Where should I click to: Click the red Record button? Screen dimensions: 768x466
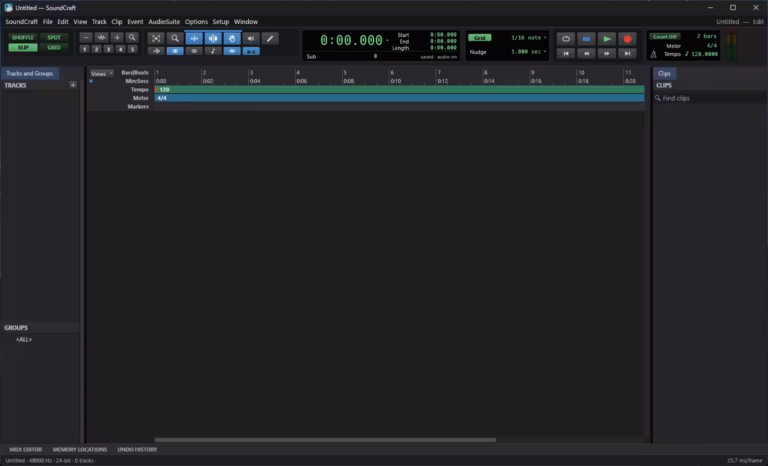[627, 39]
